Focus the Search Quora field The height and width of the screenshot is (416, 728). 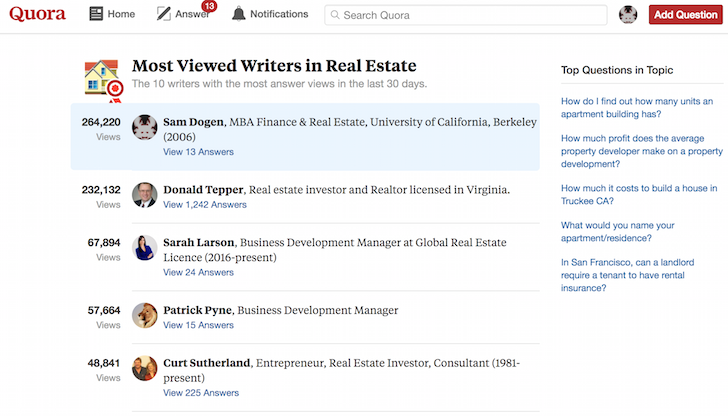click(x=466, y=15)
